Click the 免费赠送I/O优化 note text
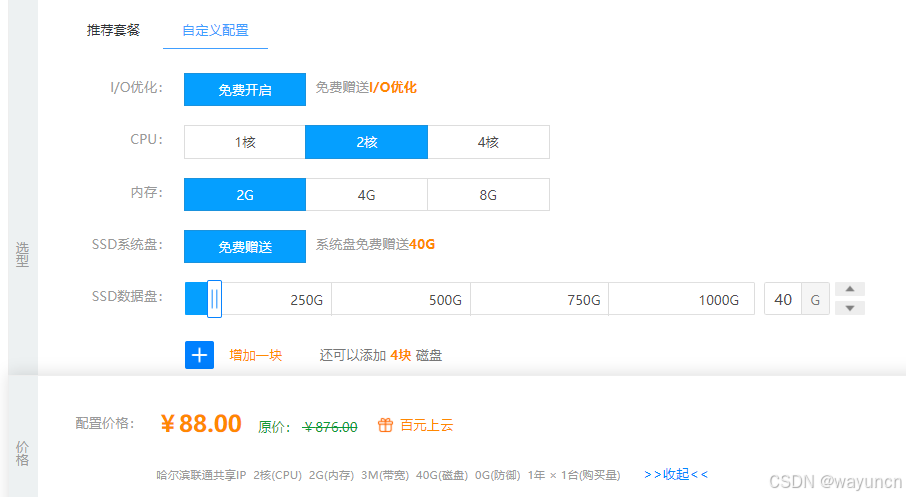Viewport: 906px width, 497px height. tap(366, 87)
